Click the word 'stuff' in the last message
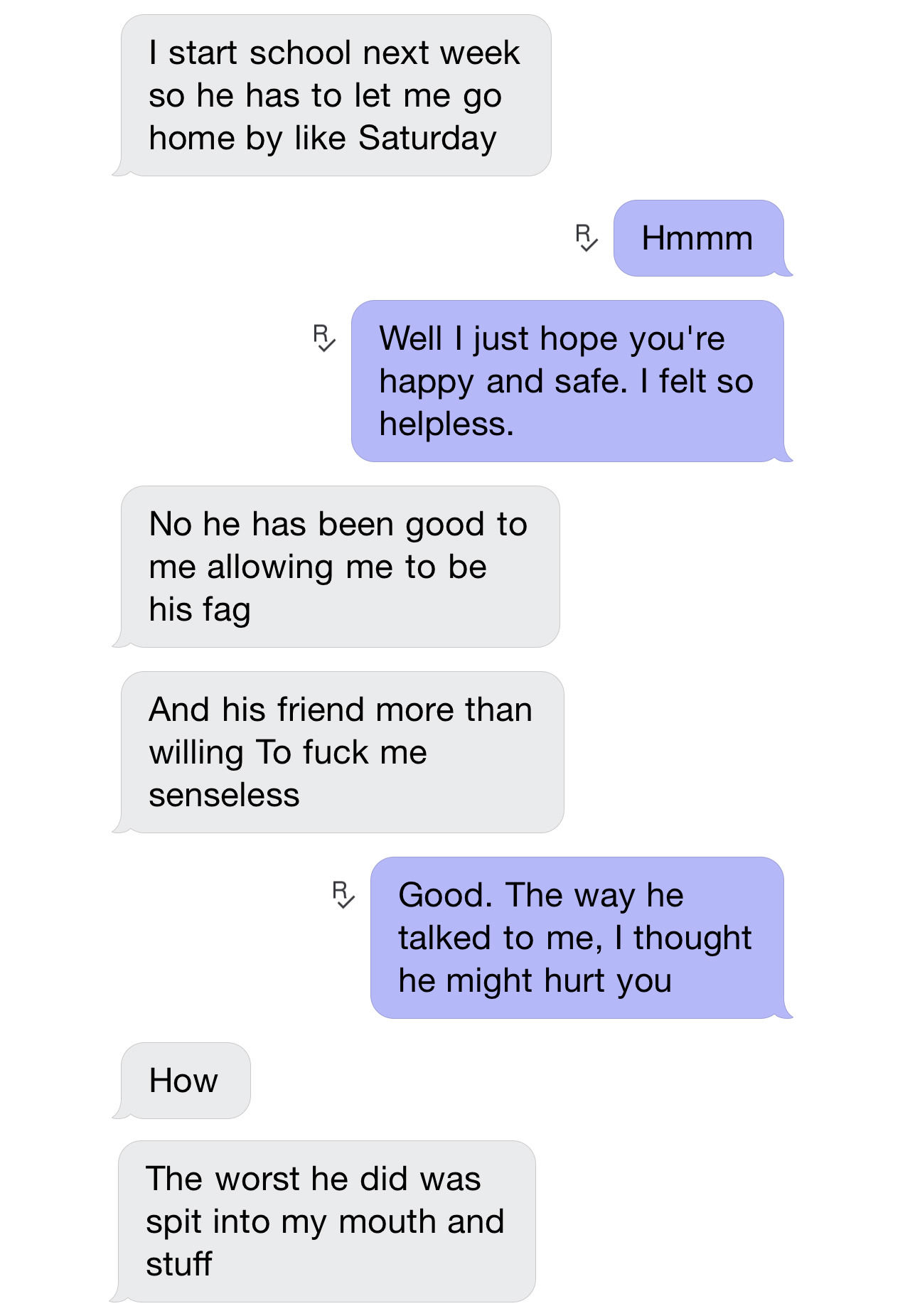This screenshot has width=910, height=1316. (x=179, y=1264)
